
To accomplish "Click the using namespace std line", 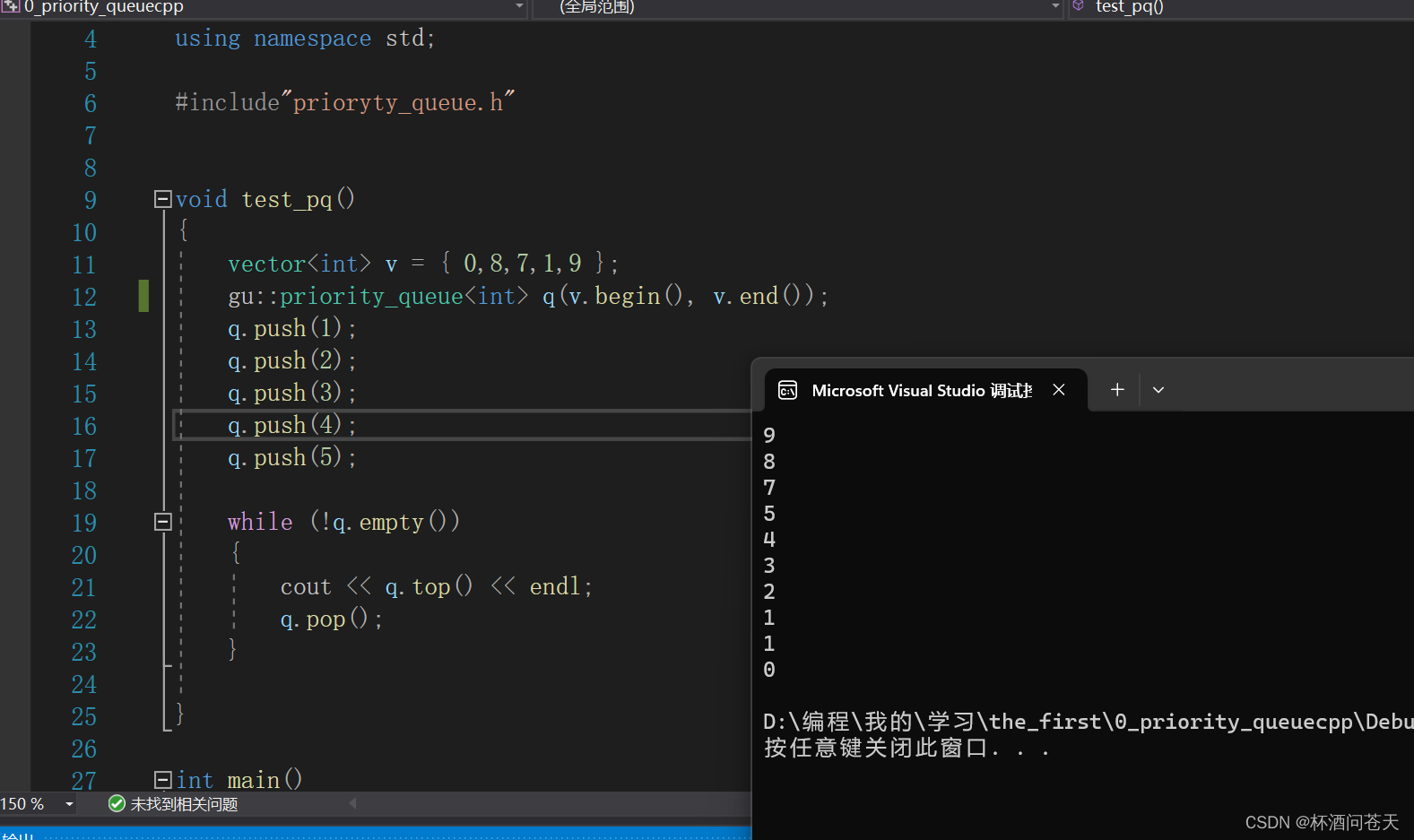I will 305,39.
